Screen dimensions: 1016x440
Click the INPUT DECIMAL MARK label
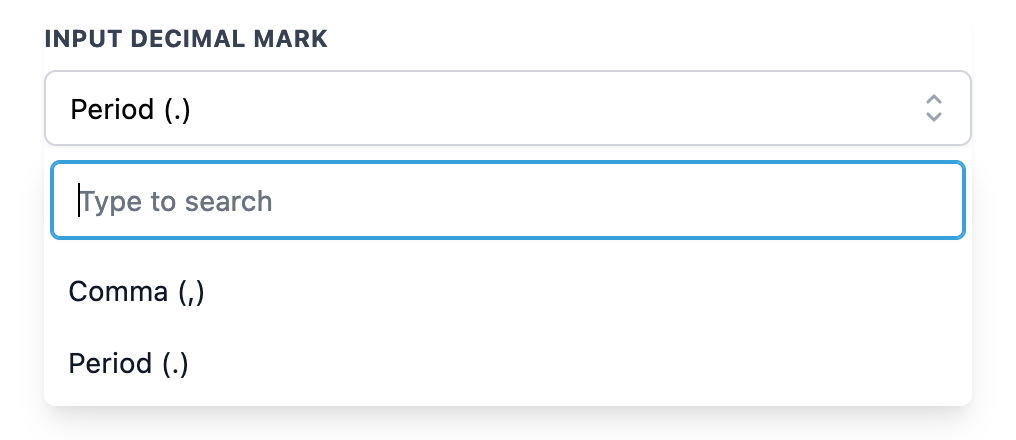point(186,39)
